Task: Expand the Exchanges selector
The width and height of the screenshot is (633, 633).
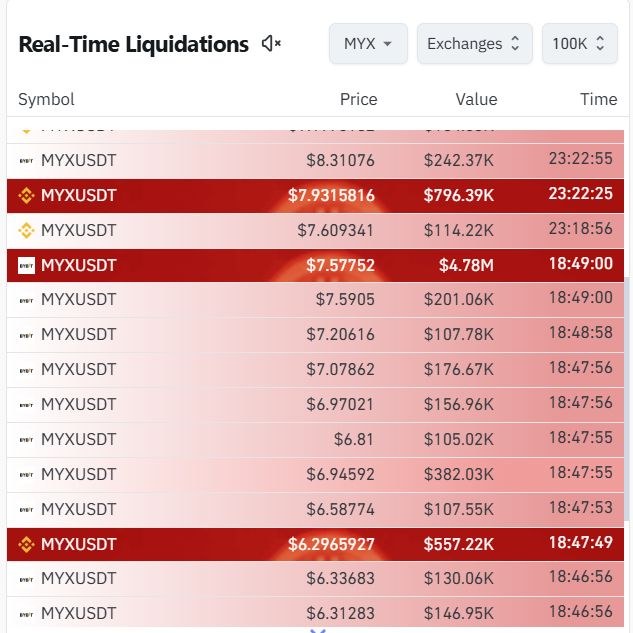Action: (474, 44)
